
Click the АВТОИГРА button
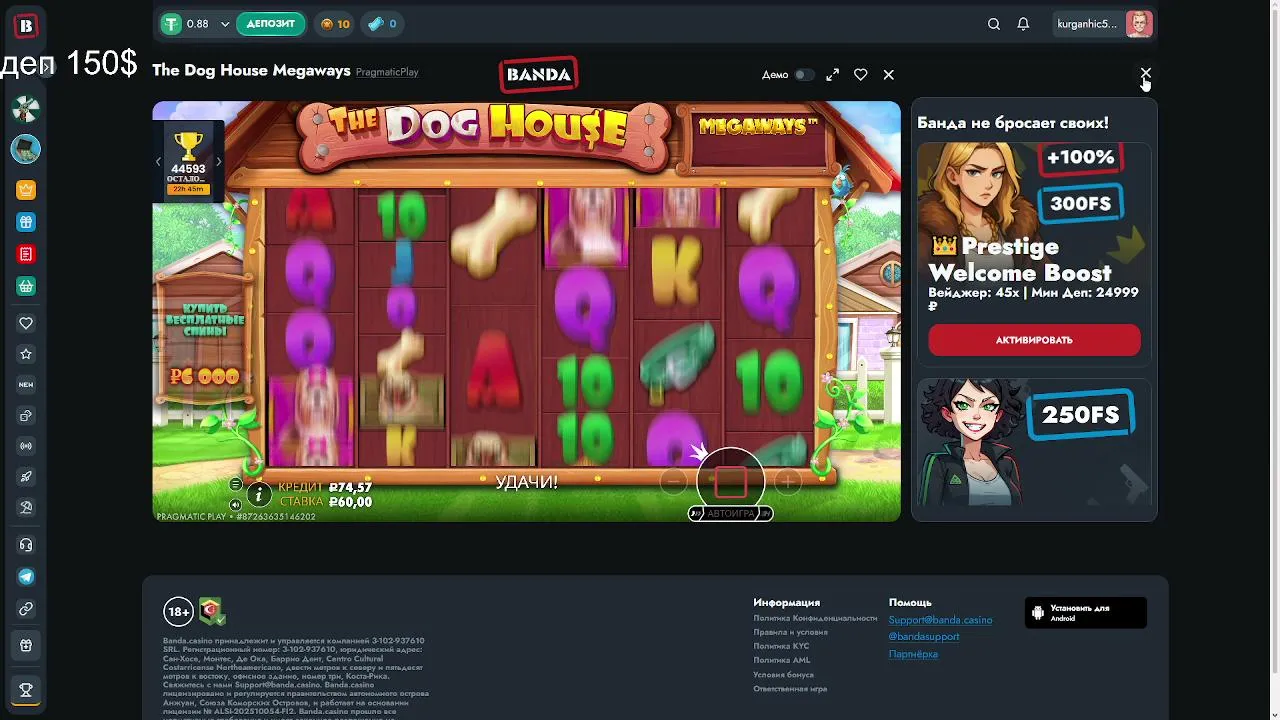(x=731, y=513)
